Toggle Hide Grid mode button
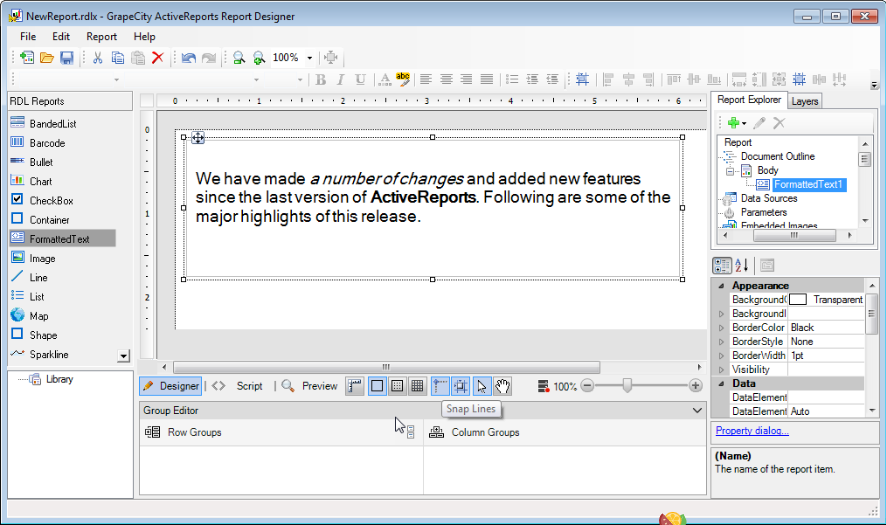Screen dimensions: 886x525 [377, 386]
